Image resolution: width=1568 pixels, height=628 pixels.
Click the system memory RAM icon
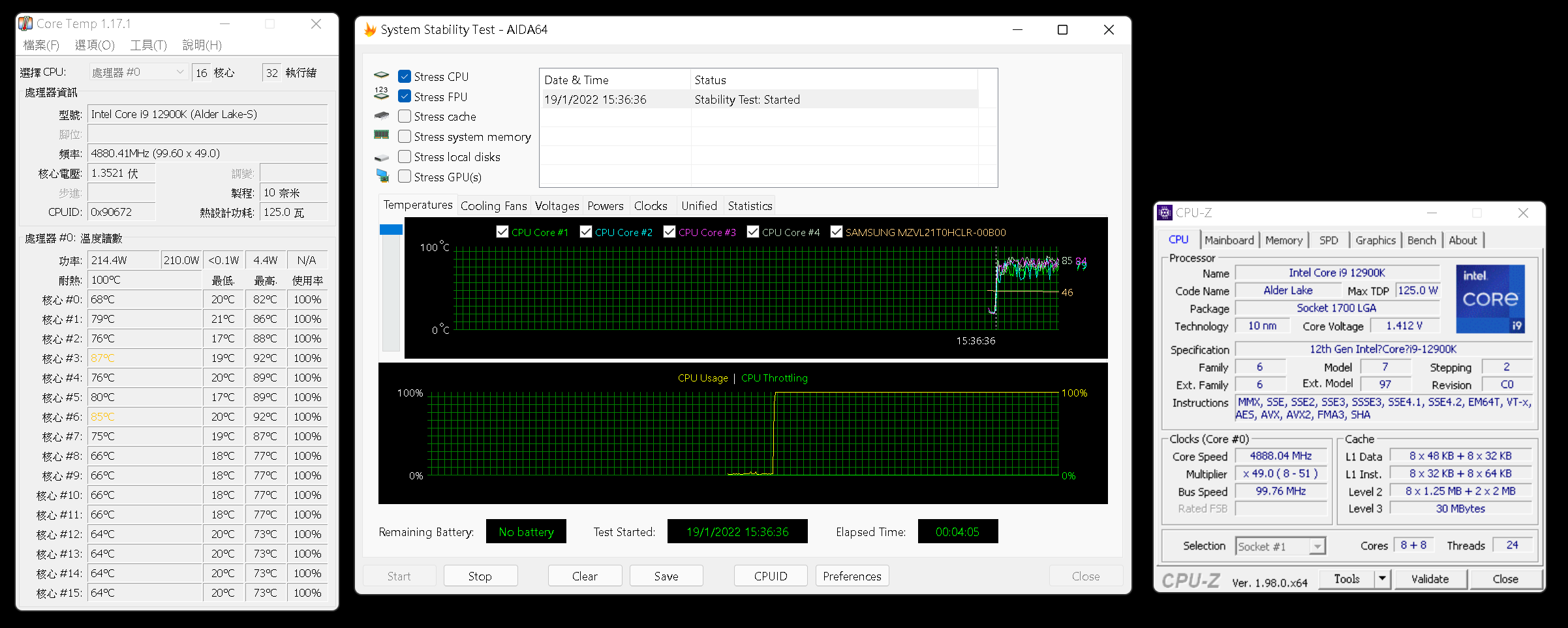[382, 135]
